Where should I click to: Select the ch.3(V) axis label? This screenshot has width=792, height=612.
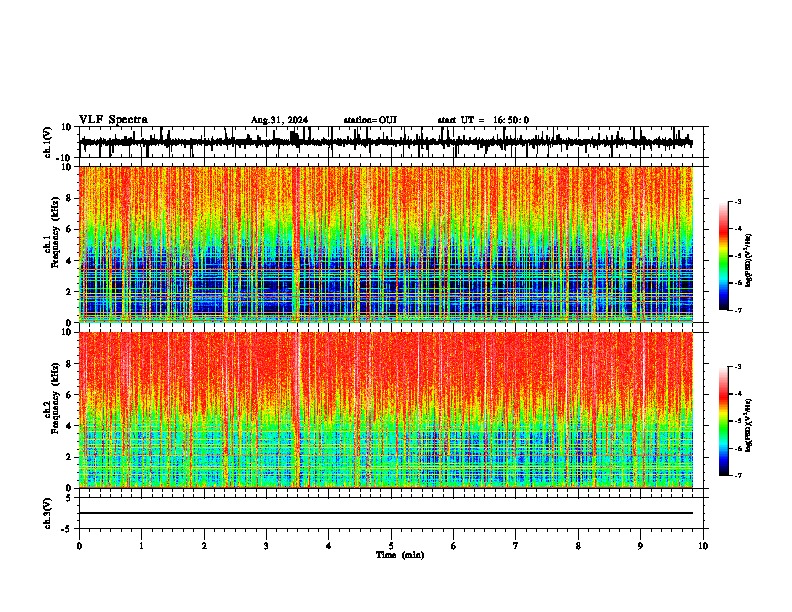[48, 514]
